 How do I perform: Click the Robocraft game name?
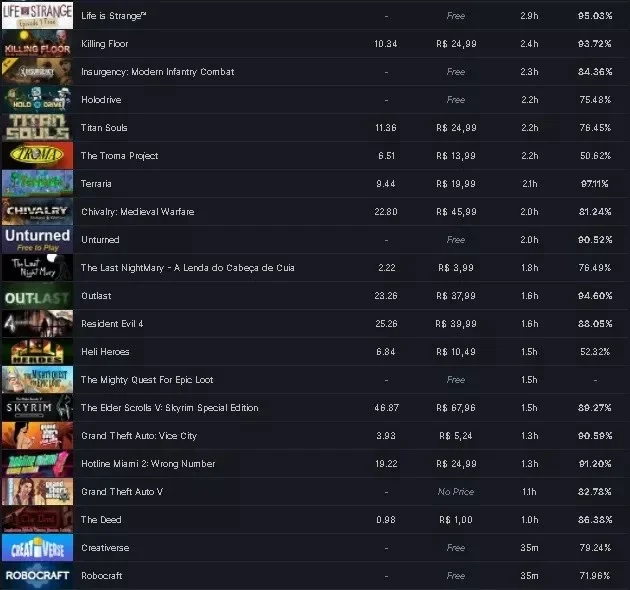click(x=102, y=576)
